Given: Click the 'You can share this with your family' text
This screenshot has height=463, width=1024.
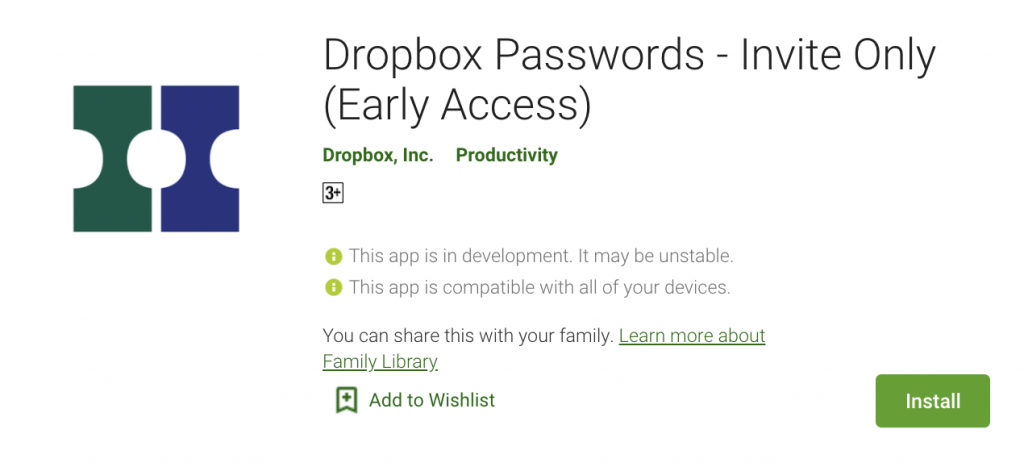Looking at the screenshot, I should click(x=468, y=336).
